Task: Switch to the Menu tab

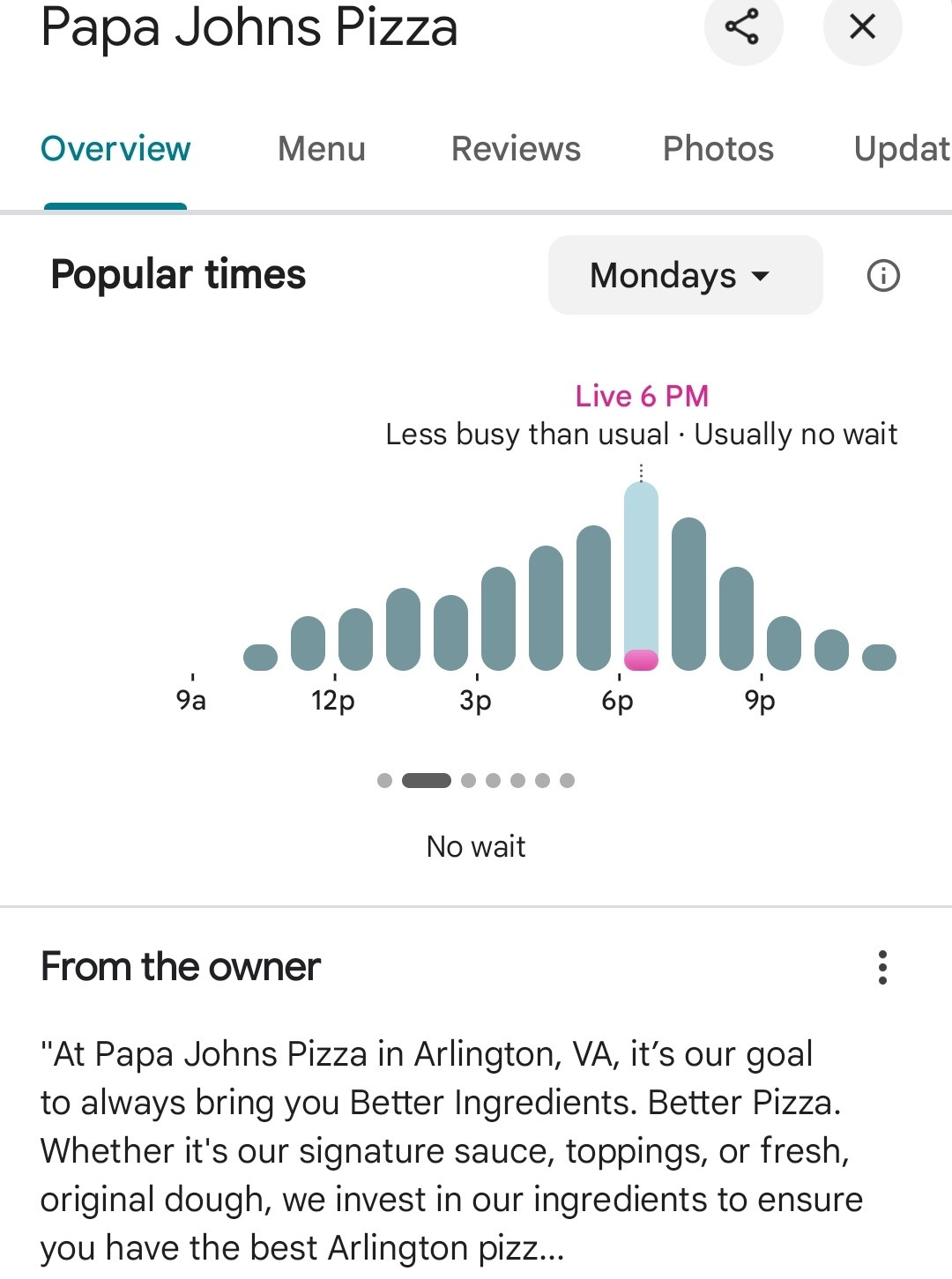Action: point(322,149)
